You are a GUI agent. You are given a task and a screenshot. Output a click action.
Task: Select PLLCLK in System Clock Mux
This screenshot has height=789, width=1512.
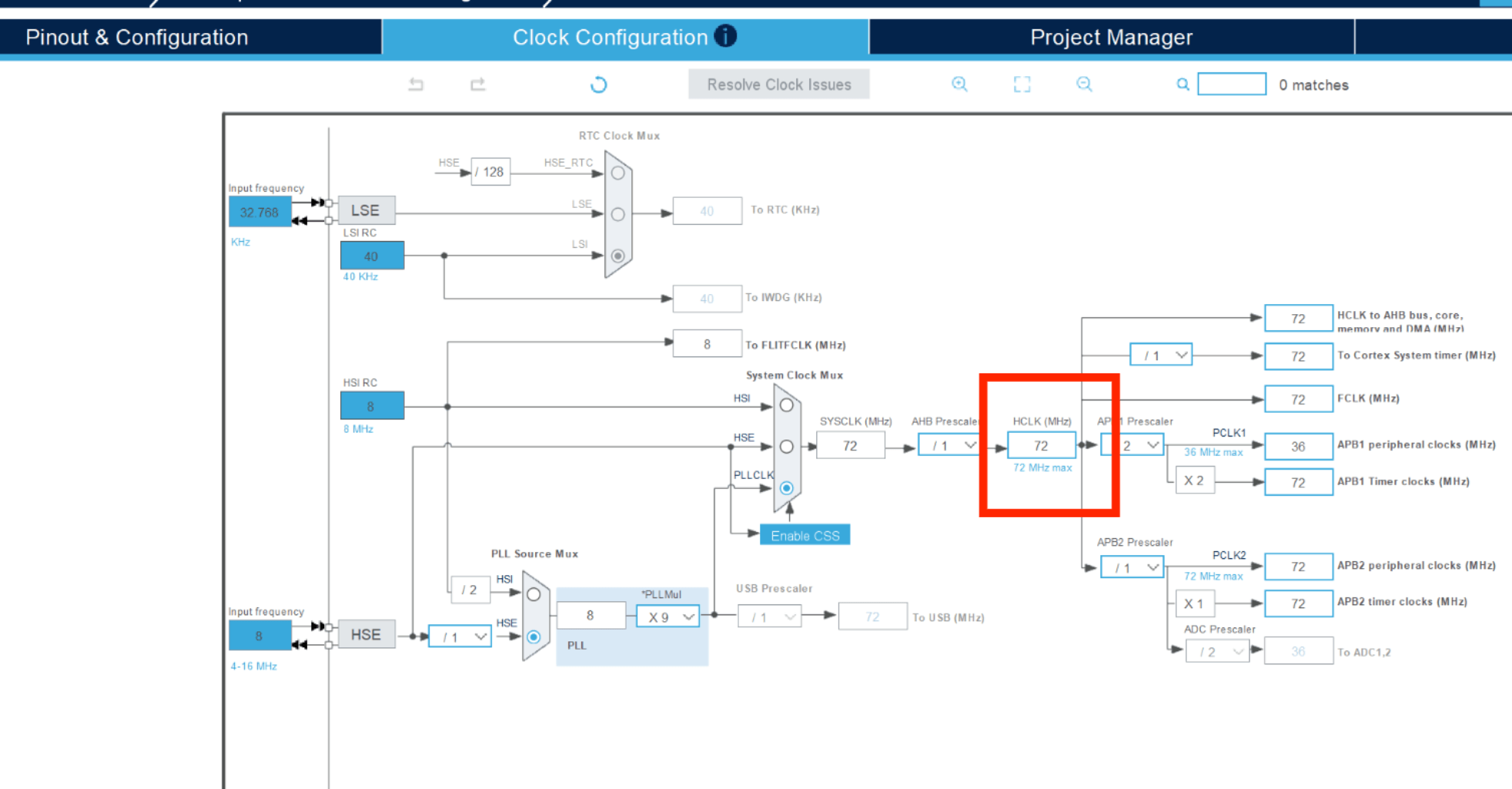click(x=786, y=488)
